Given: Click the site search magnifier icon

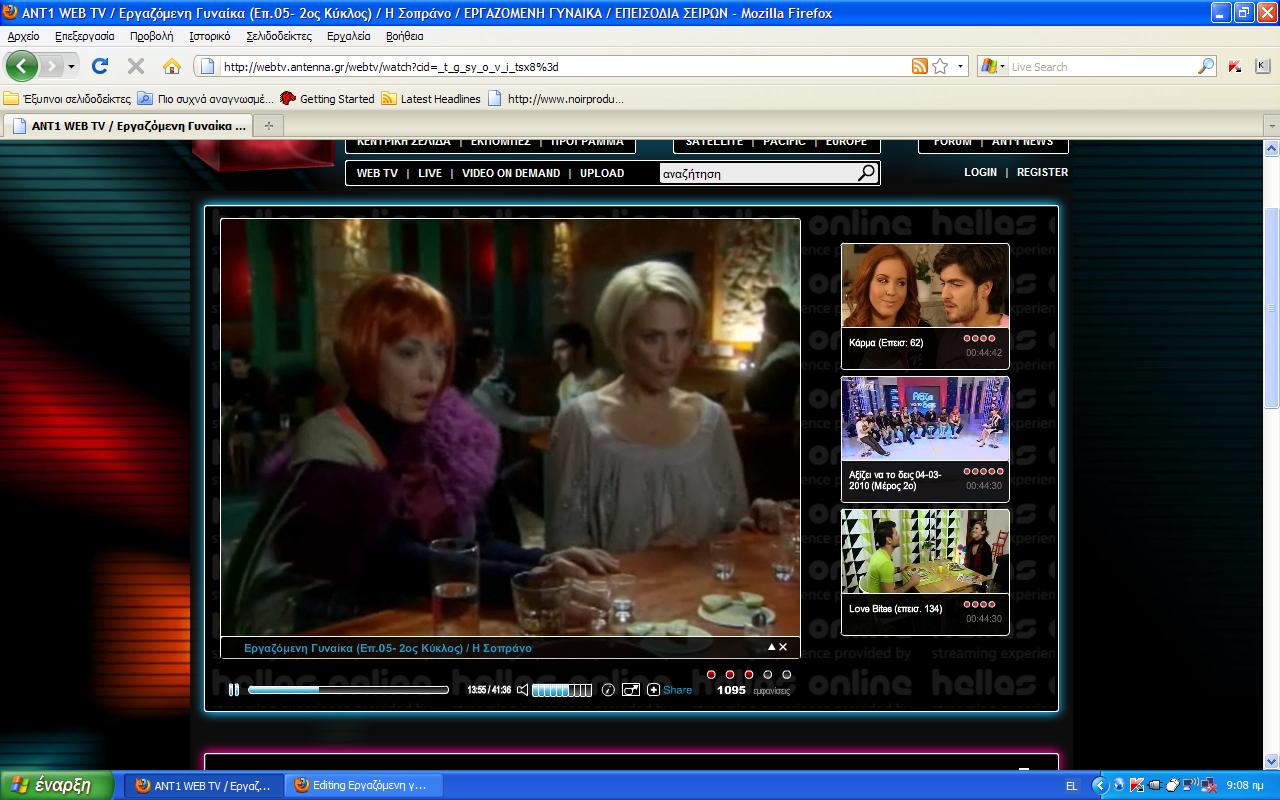Looking at the screenshot, I should [867, 173].
